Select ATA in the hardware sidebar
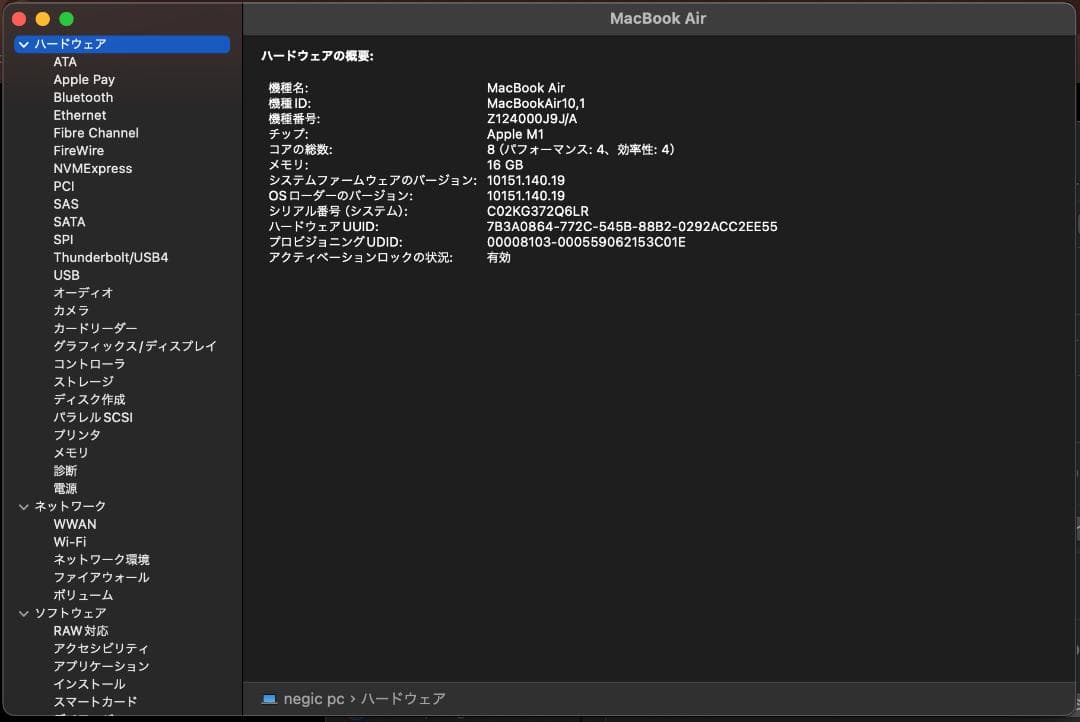1080x722 pixels. [63, 61]
